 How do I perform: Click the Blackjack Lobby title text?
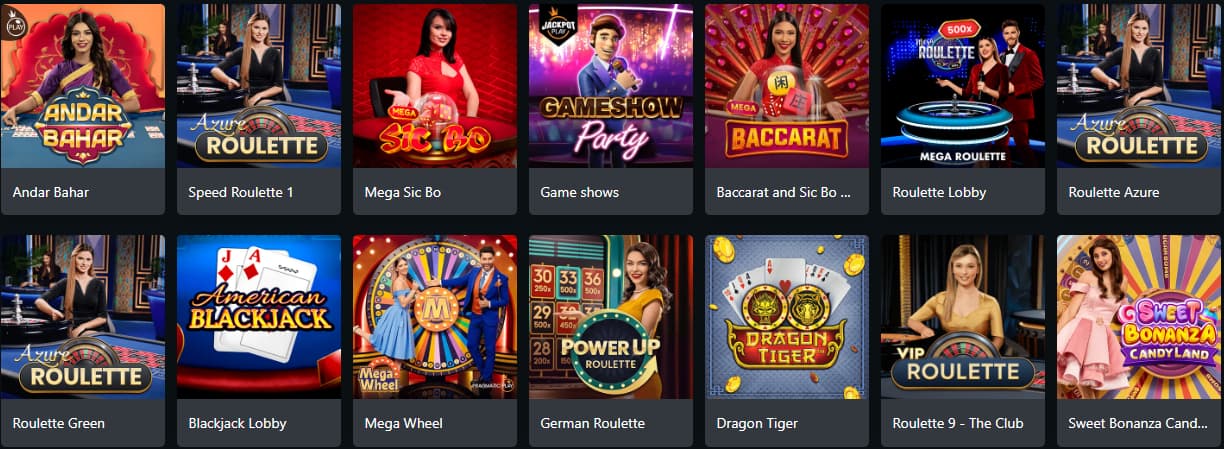238,423
